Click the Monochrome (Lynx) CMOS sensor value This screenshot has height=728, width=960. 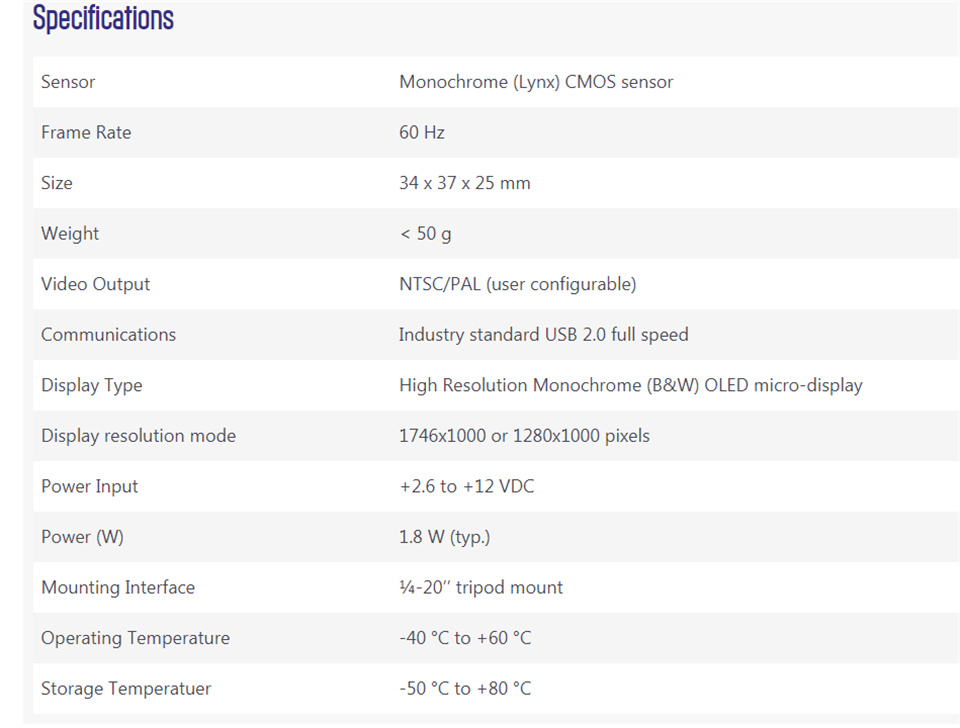tap(536, 81)
